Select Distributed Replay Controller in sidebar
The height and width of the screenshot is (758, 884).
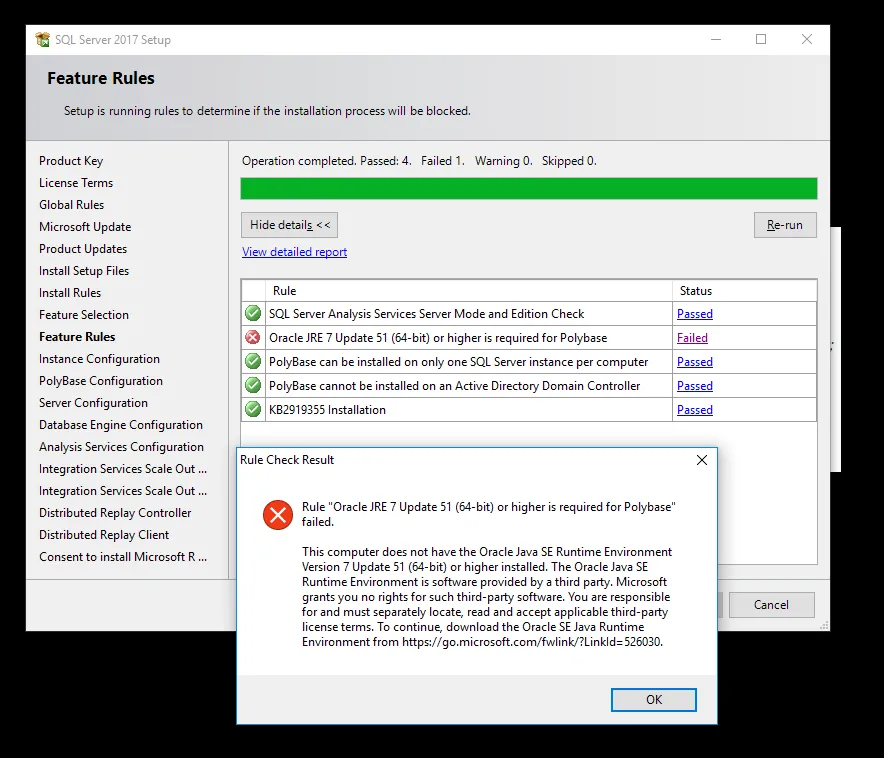pyautogui.click(x=115, y=512)
